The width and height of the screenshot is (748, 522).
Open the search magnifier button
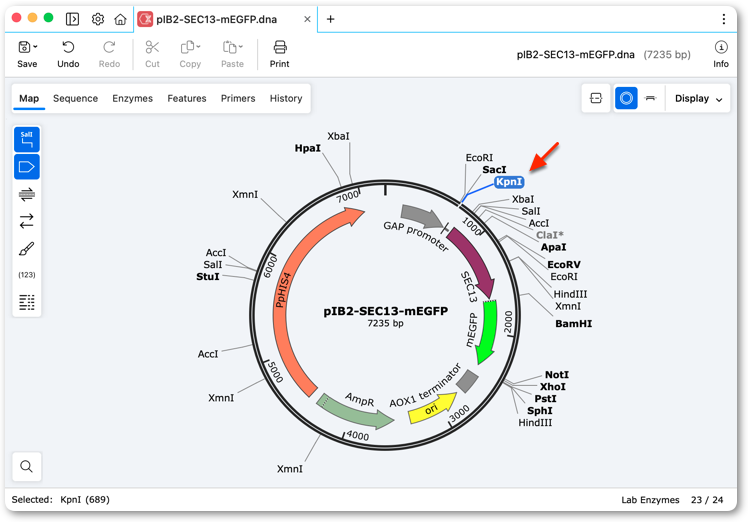pyautogui.click(x=27, y=466)
